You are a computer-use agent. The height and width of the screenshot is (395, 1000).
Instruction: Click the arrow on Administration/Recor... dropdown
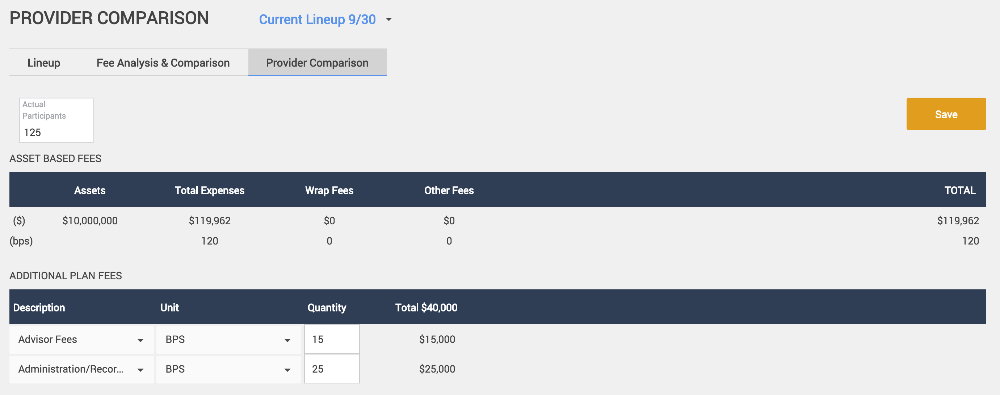(140, 369)
